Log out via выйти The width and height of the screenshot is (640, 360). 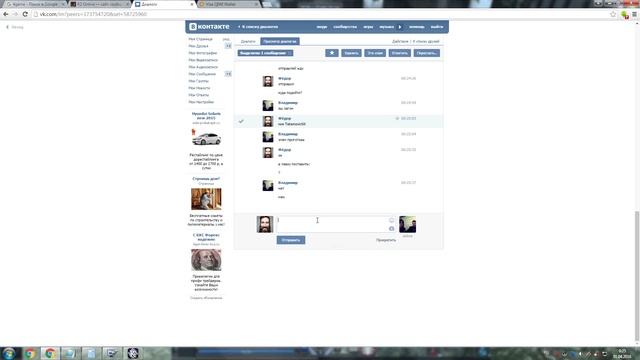437,27
